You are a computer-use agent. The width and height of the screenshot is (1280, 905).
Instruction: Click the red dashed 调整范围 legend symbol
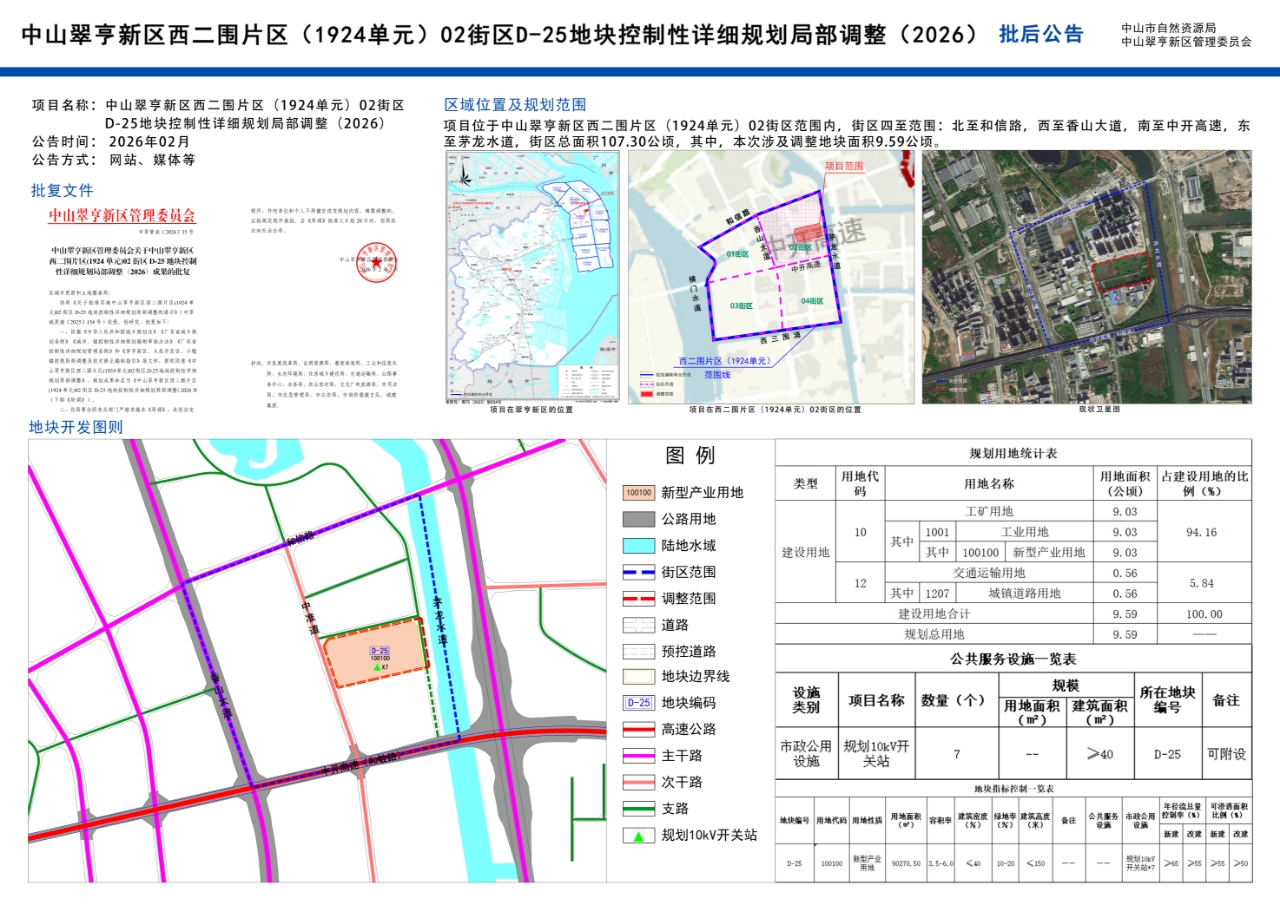[x=637, y=598]
